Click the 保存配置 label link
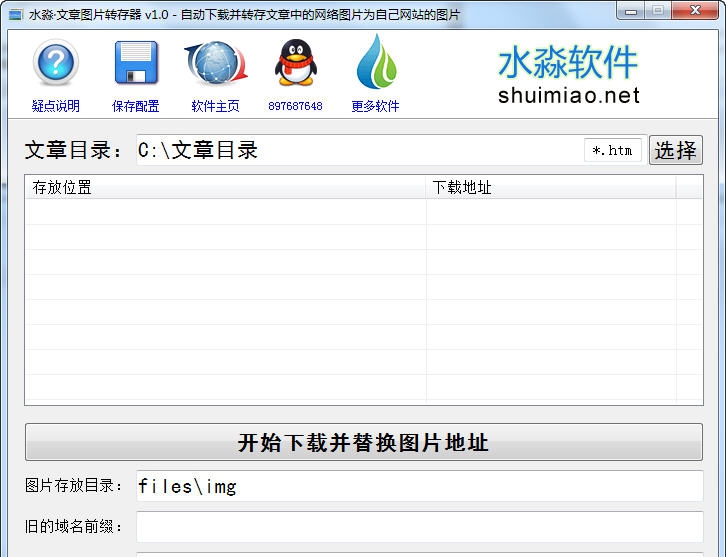The image size is (726, 557). tap(136, 106)
